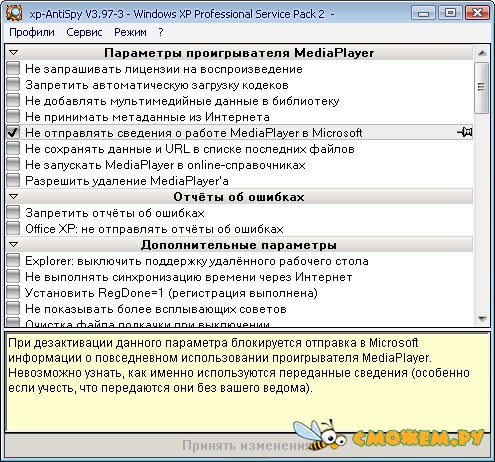Open the '?' help menu
This screenshot has width=495, height=462.
pyautogui.click(x=161, y=32)
